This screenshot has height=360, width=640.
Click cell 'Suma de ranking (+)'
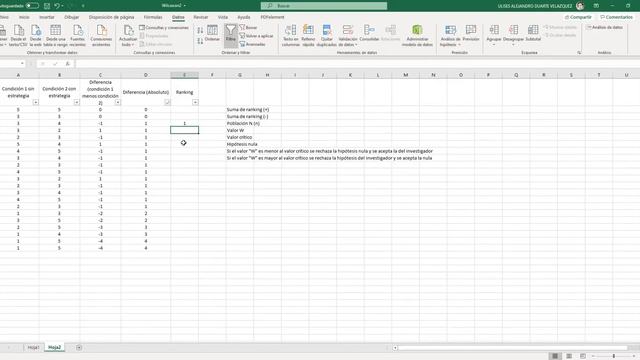(248, 109)
